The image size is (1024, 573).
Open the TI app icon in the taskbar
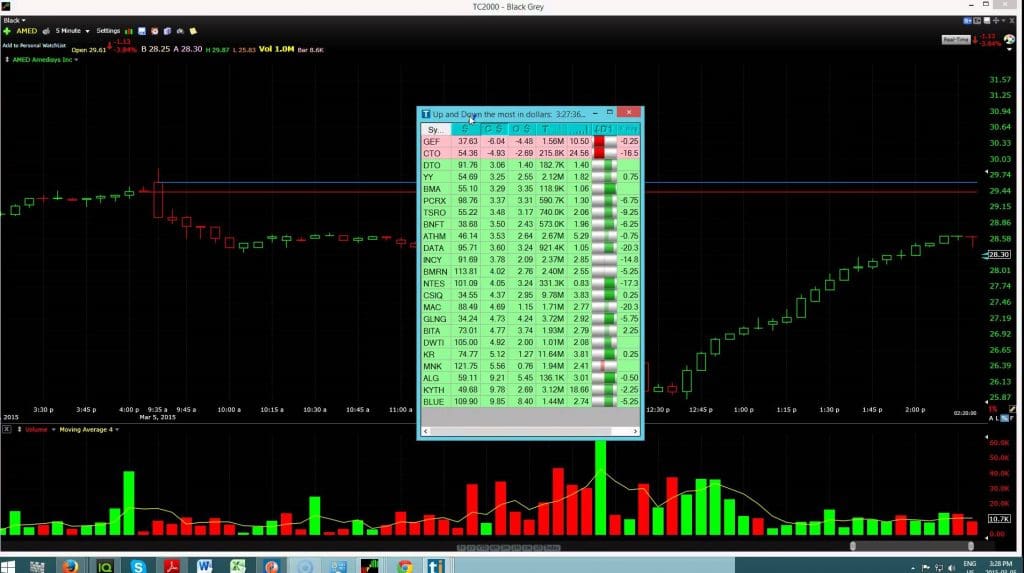click(436, 566)
